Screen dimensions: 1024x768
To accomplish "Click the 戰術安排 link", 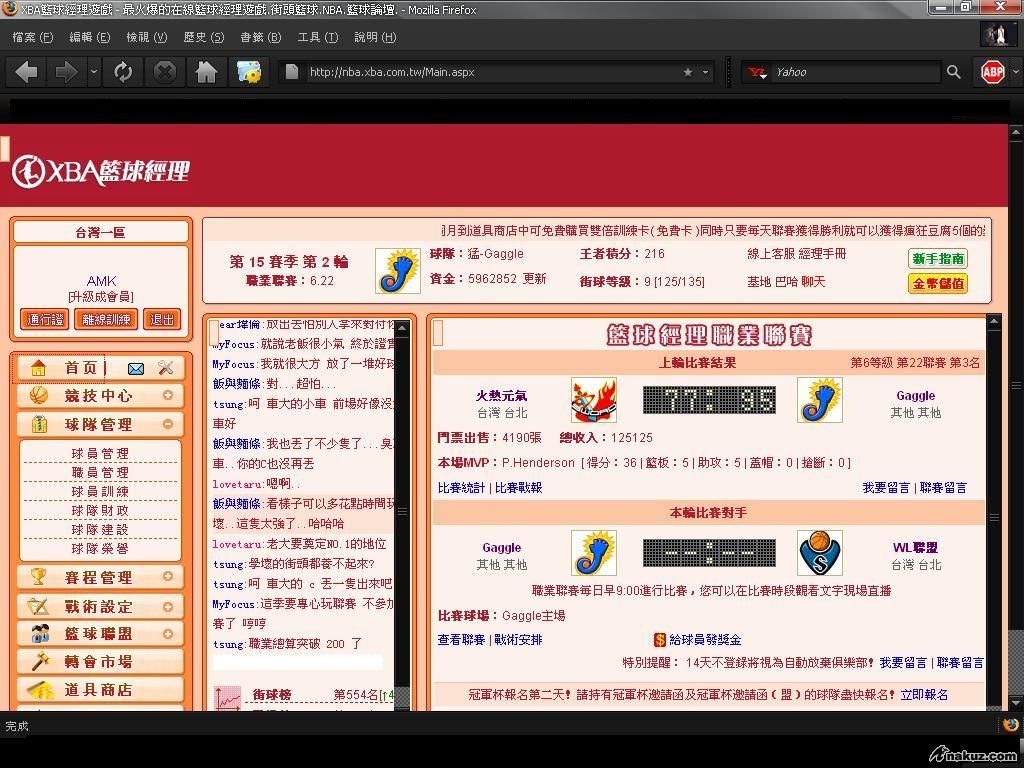I will tap(519, 639).
